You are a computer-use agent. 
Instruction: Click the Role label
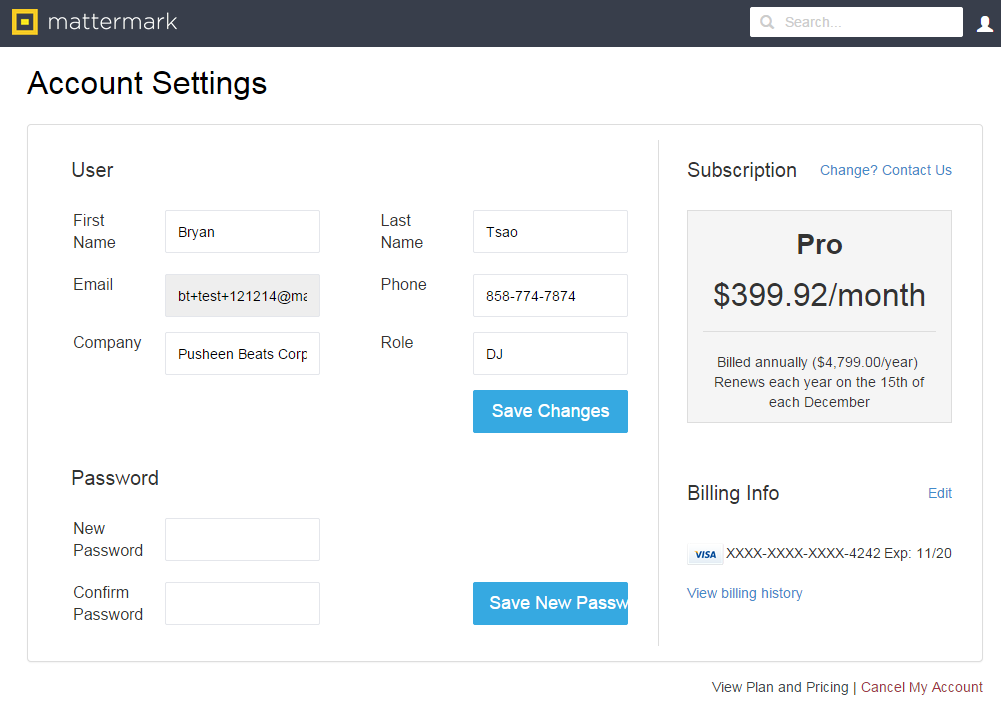pyautogui.click(x=397, y=343)
